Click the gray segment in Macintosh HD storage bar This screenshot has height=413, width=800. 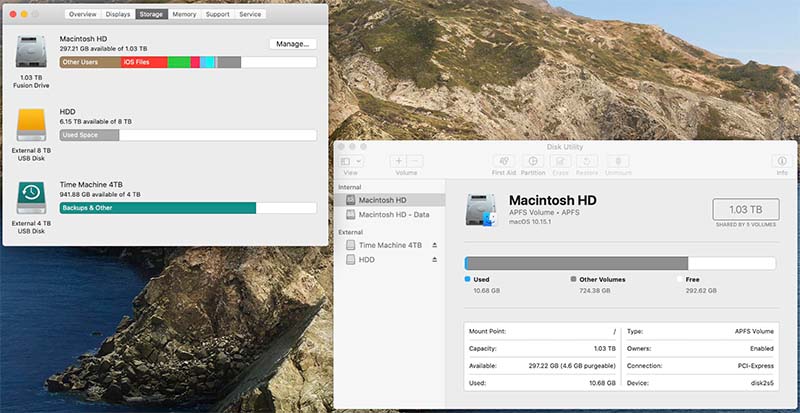coord(229,62)
